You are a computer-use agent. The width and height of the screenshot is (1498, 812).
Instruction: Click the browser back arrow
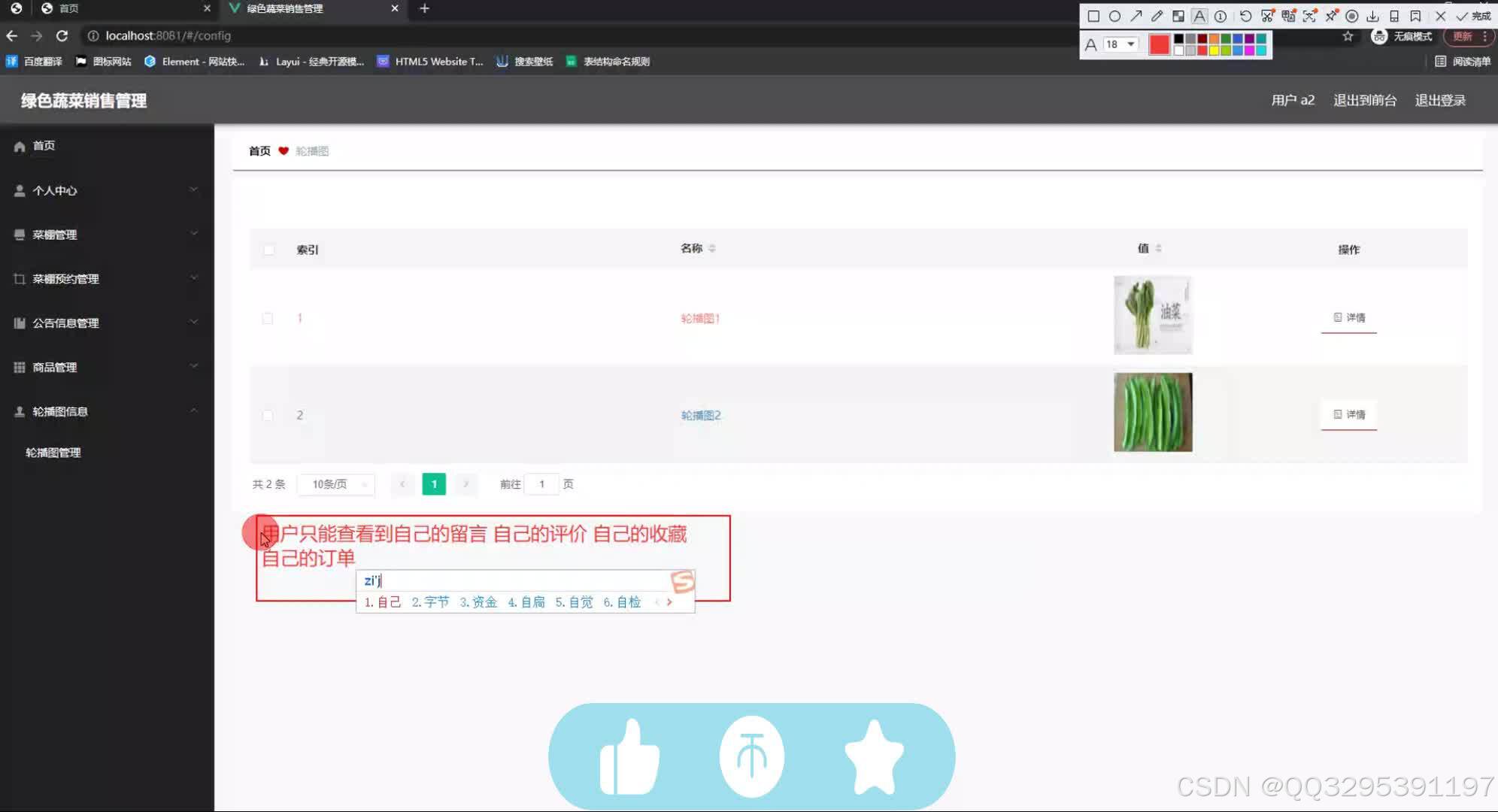(12, 35)
